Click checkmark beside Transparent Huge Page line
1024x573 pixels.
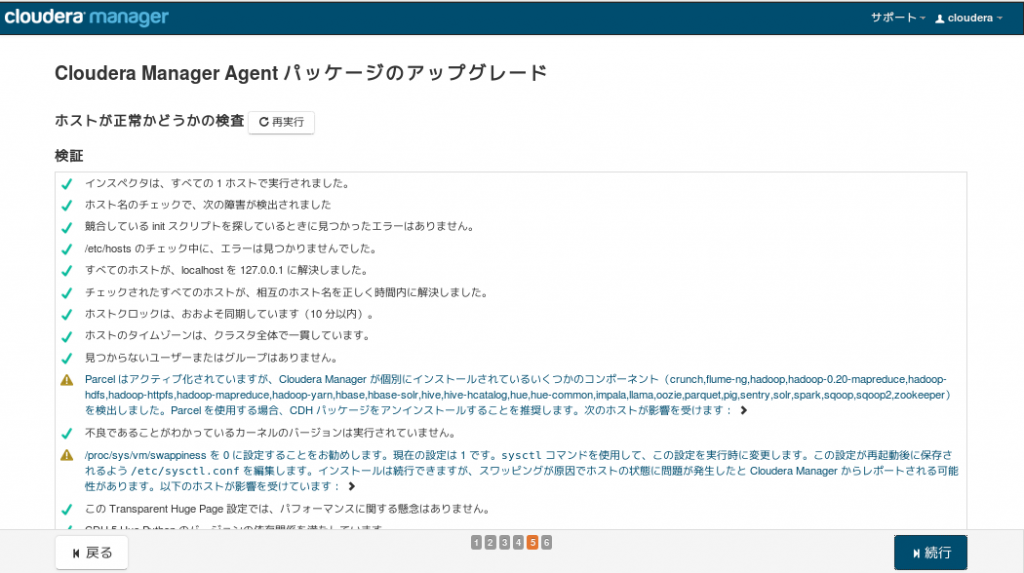click(x=67, y=509)
